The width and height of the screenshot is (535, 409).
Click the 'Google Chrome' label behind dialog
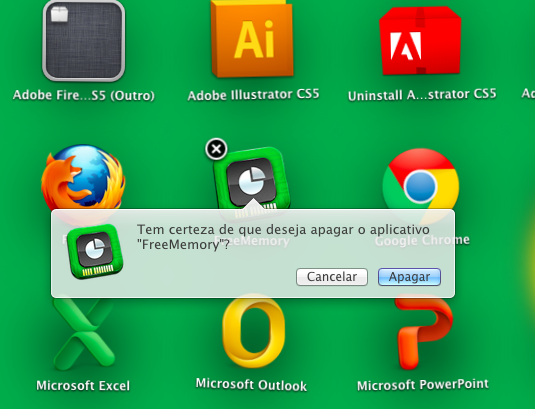(422, 240)
